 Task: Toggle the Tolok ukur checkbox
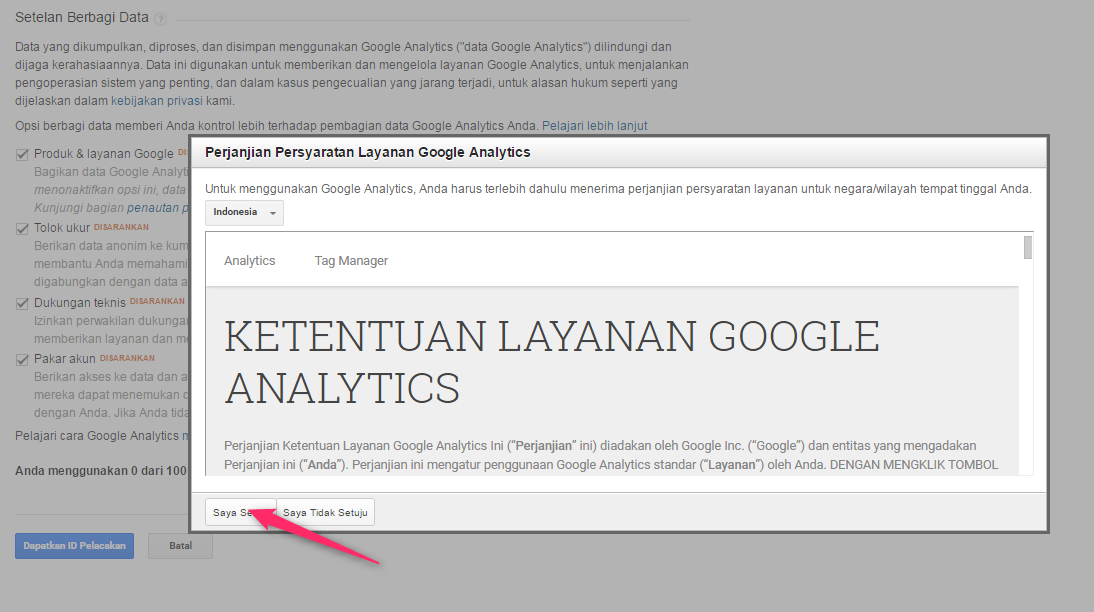tap(22, 229)
